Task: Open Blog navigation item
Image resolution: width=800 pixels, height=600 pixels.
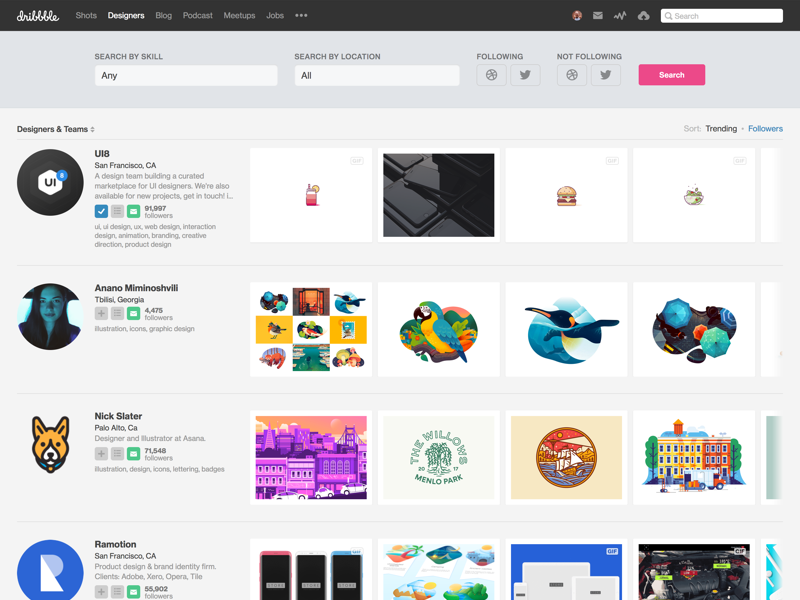Action: point(163,15)
